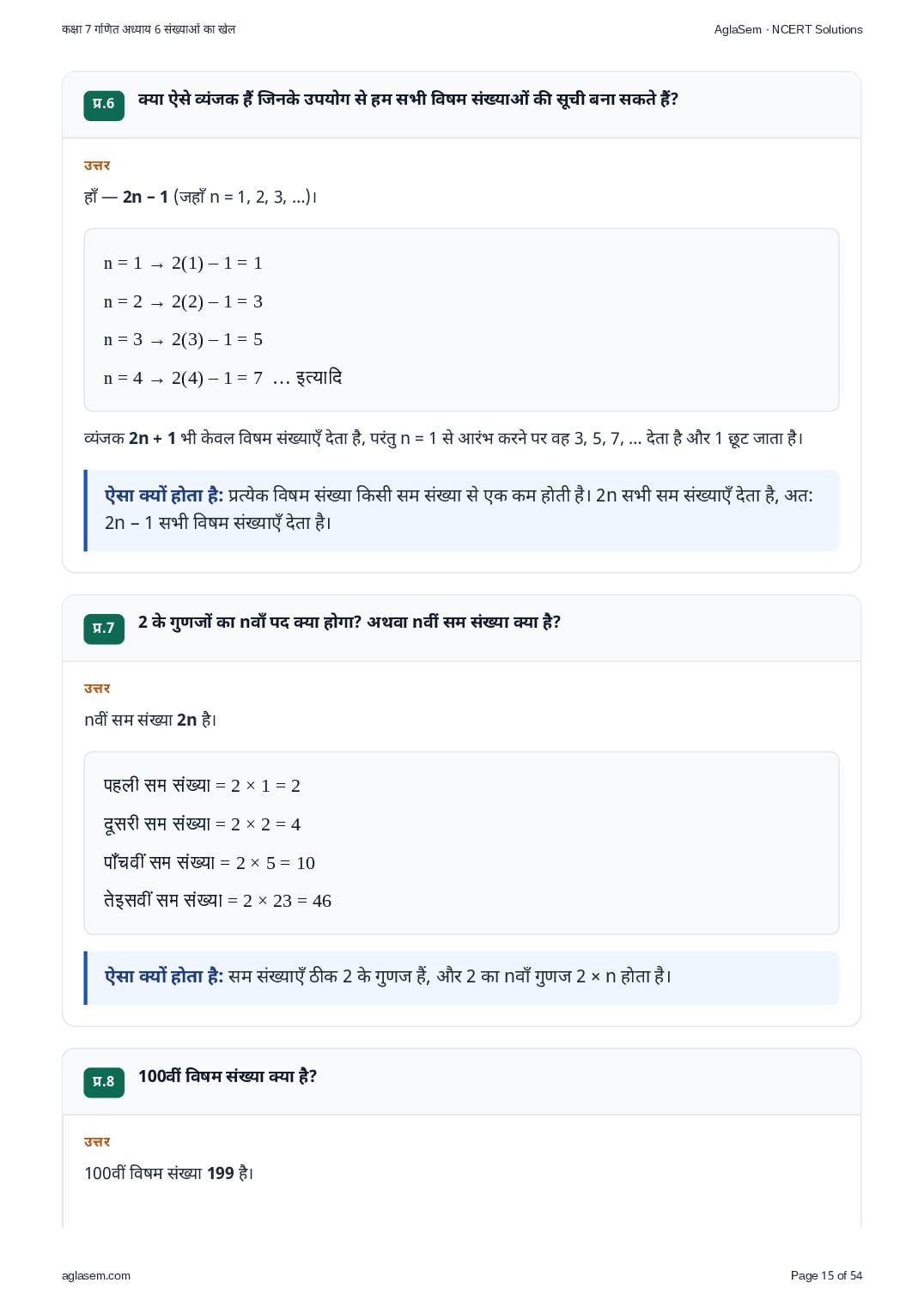Click the प्र.6 question badge

pos(104,105)
